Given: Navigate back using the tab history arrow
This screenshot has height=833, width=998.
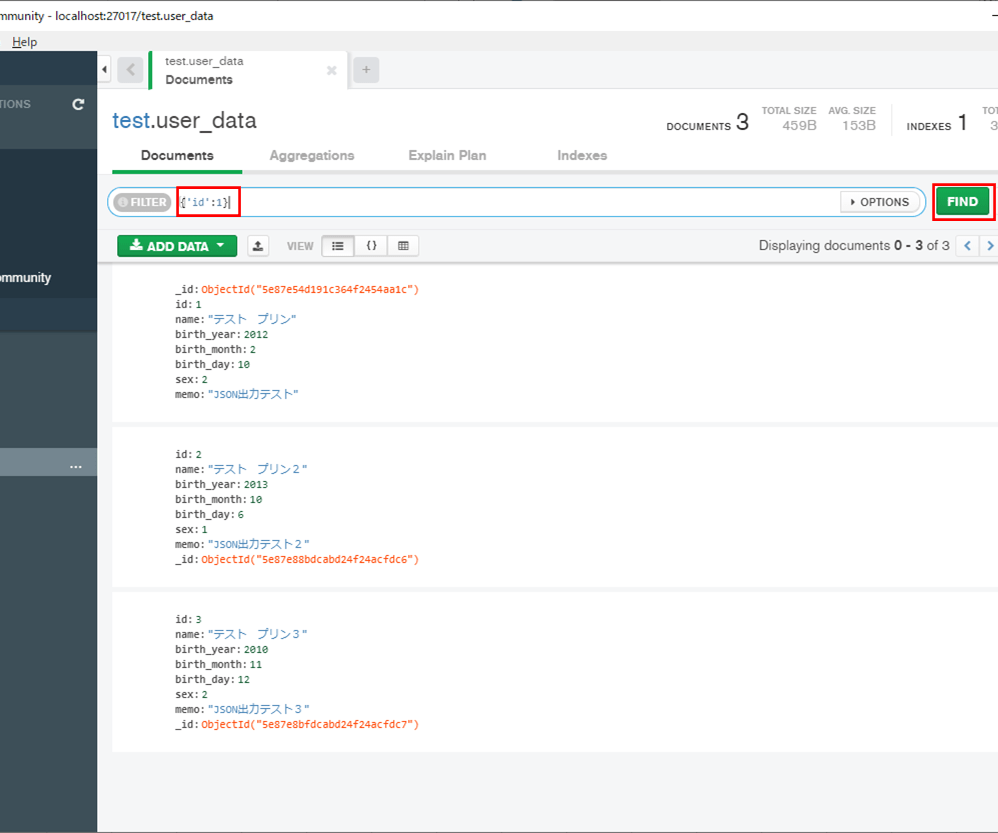Looking at the screenshot, I should 130,69.
